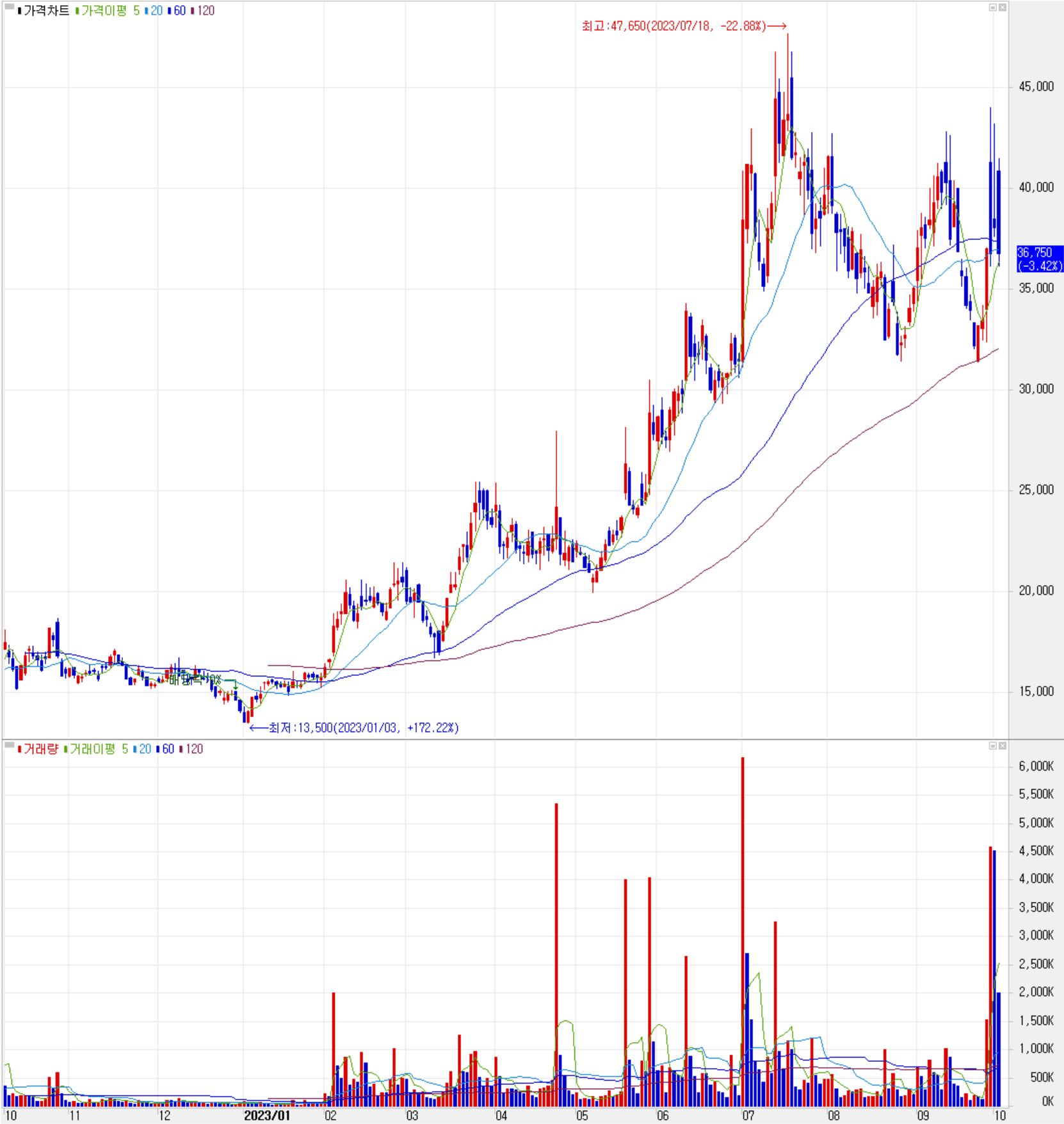Click the 03 month date axis label
Image resolution: width=1064 pixels, height=1124 pixels.
(412, 1116)
